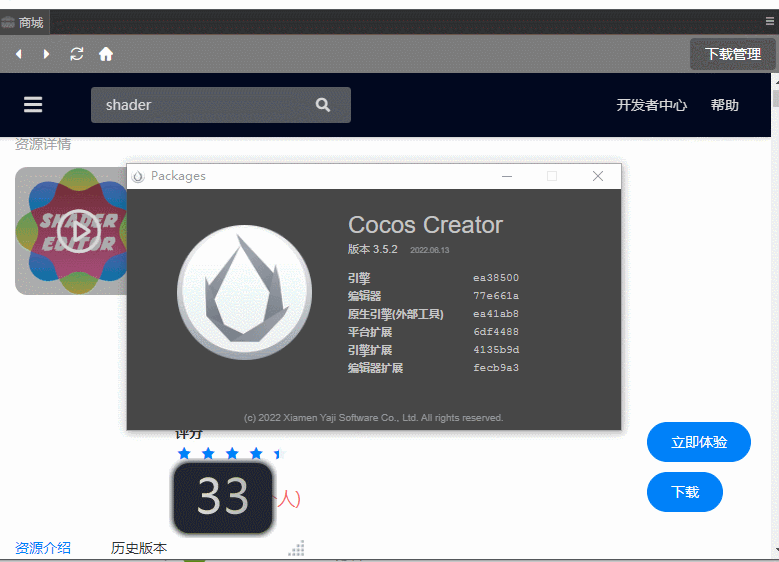
Task: Open the hamburger menu in store header
Action: [33, 104]
